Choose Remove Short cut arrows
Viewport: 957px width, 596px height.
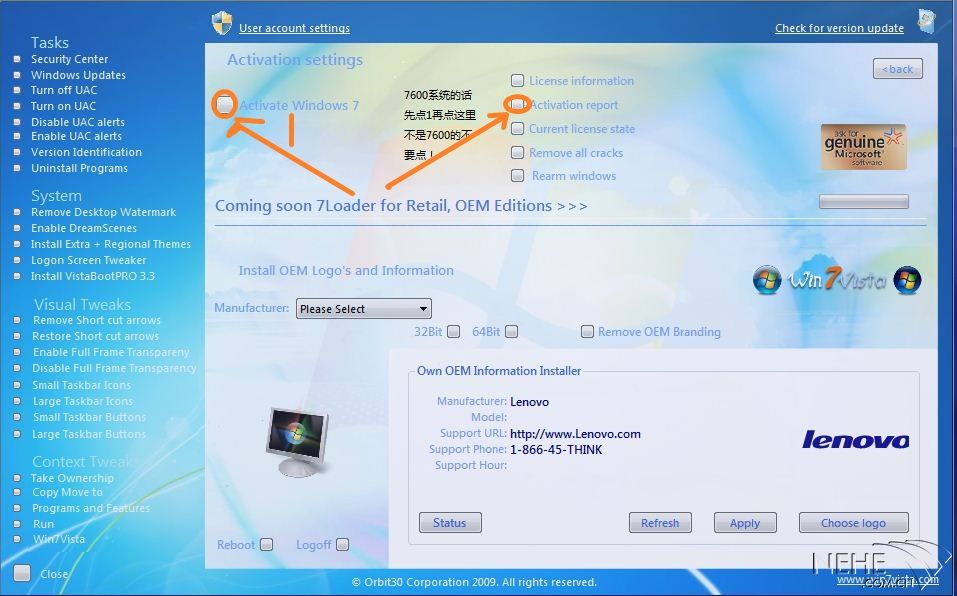pyautogui.click(x=96, y=320)
